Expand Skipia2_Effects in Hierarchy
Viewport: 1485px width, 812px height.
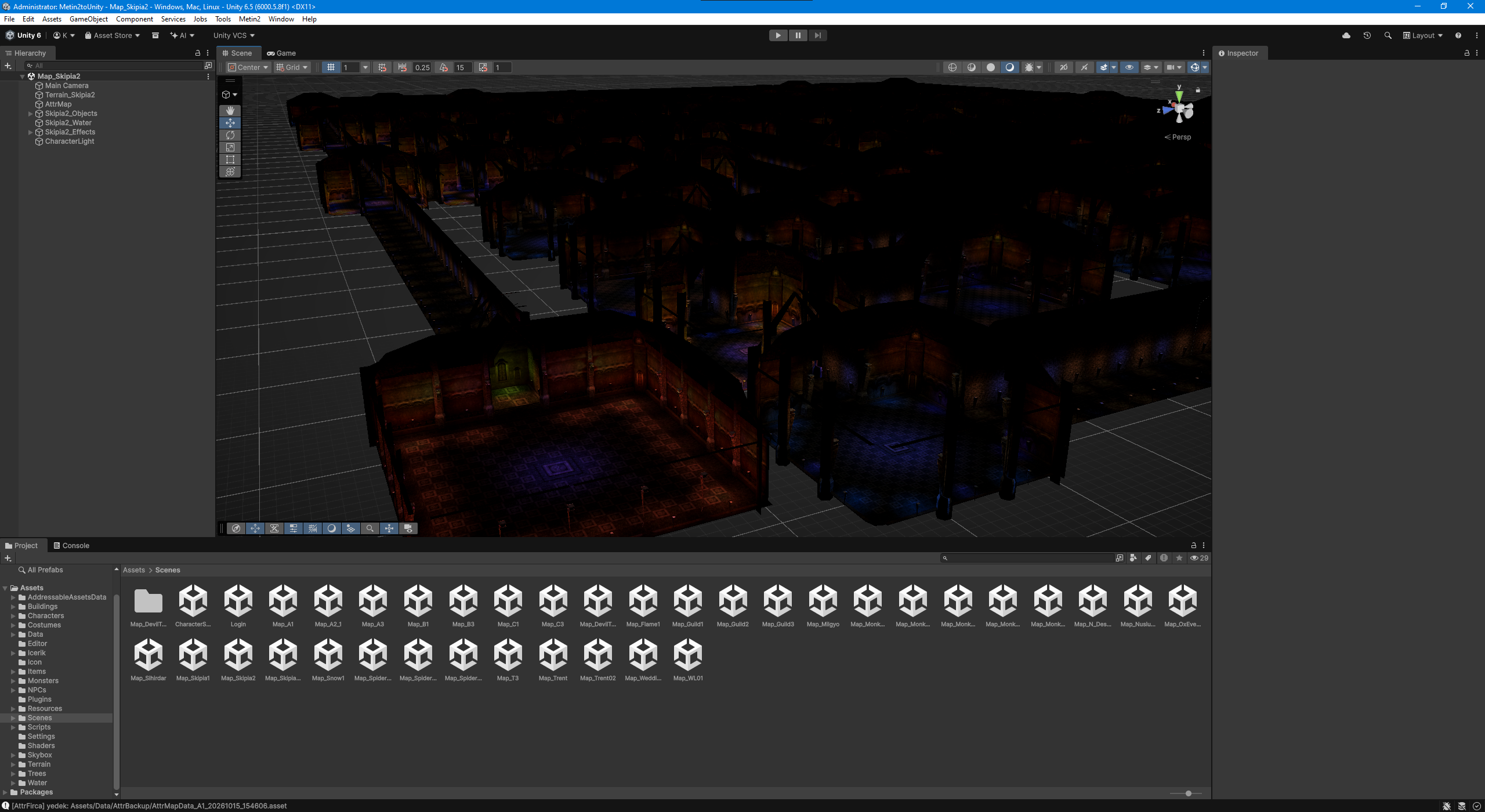coord(30,132)
